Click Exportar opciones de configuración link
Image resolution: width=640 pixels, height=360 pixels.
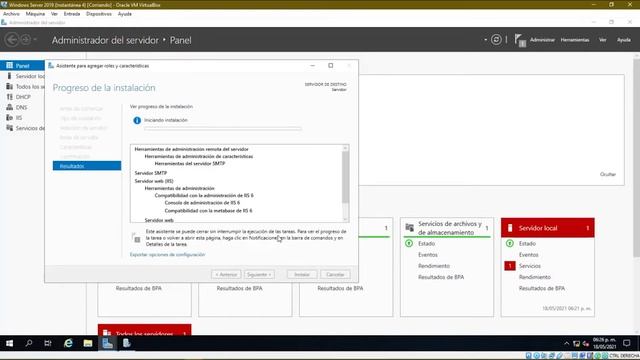(x=167, y=254)
